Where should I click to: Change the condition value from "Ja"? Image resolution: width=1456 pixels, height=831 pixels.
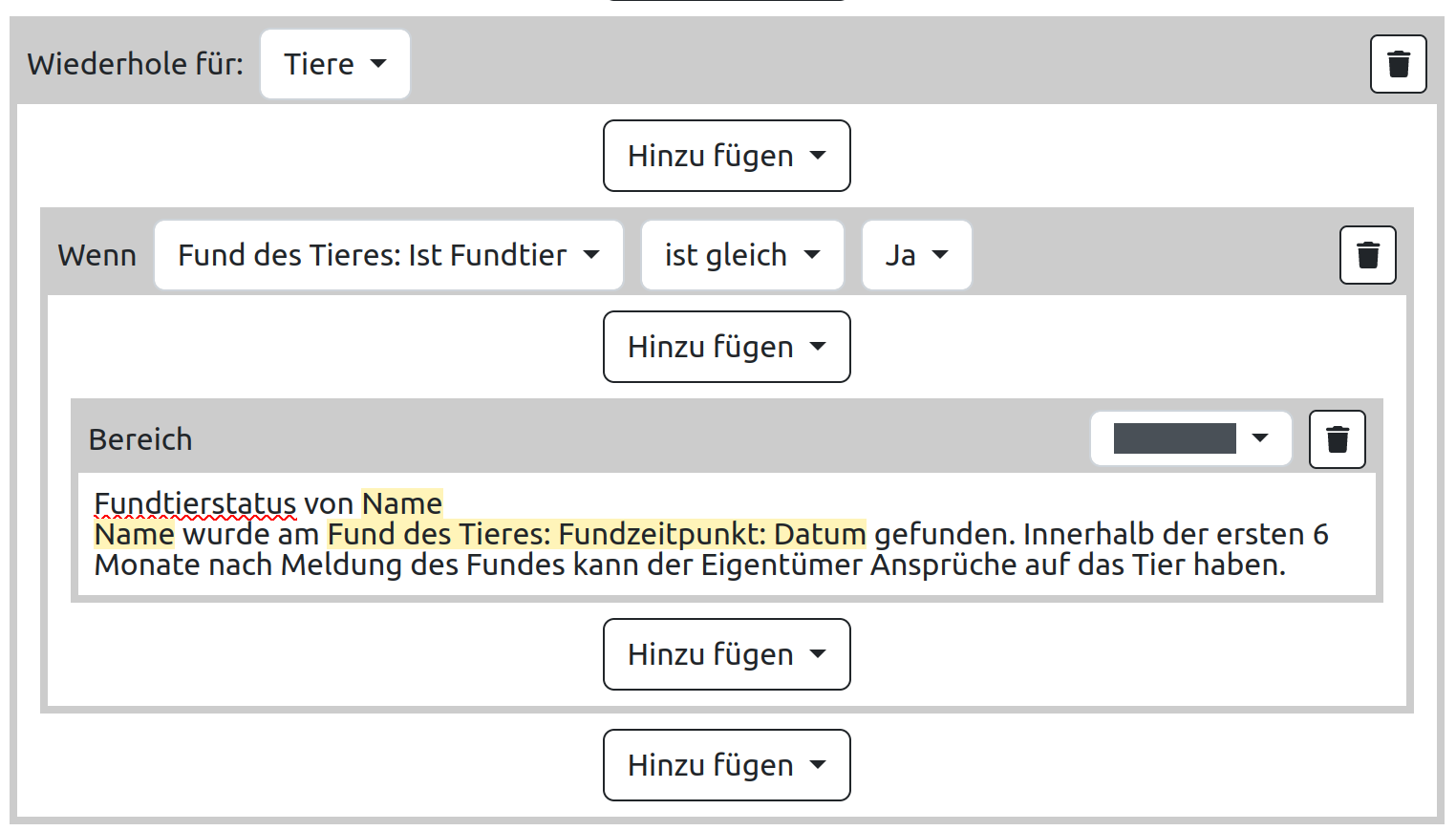pyautogui.click(x=915, y=254)
